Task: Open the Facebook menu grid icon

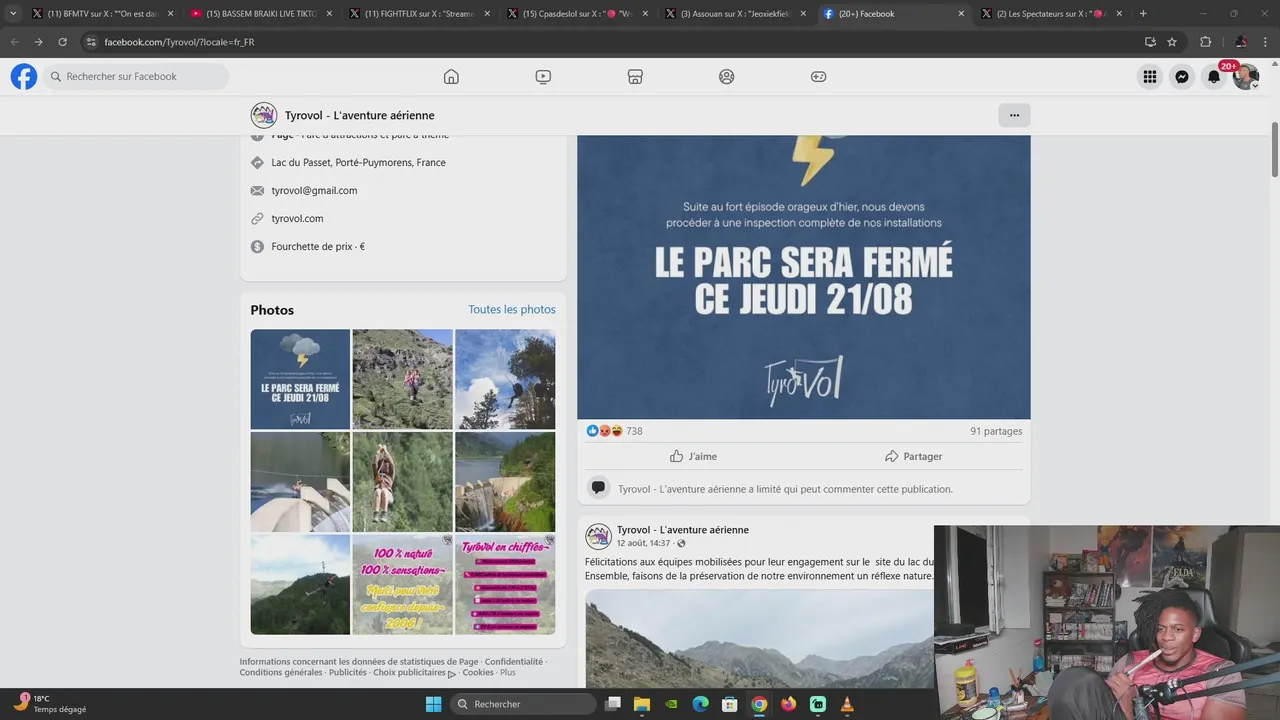Action: tap(1150, 76)
